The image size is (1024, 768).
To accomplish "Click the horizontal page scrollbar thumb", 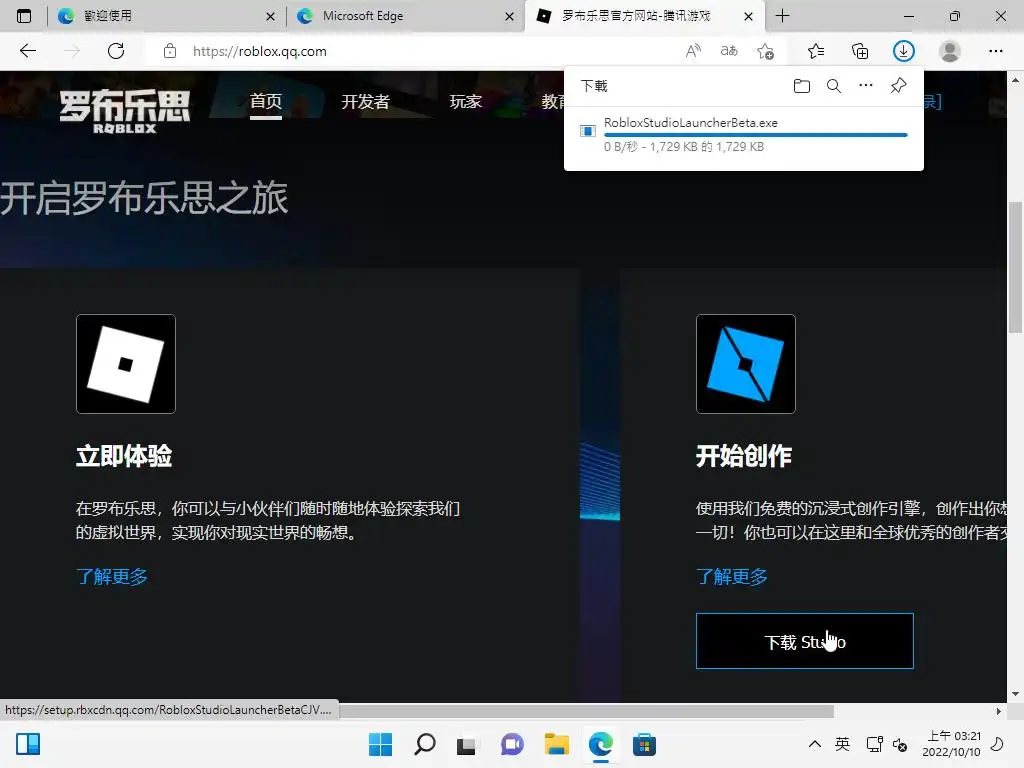I will tap(586, 711).
